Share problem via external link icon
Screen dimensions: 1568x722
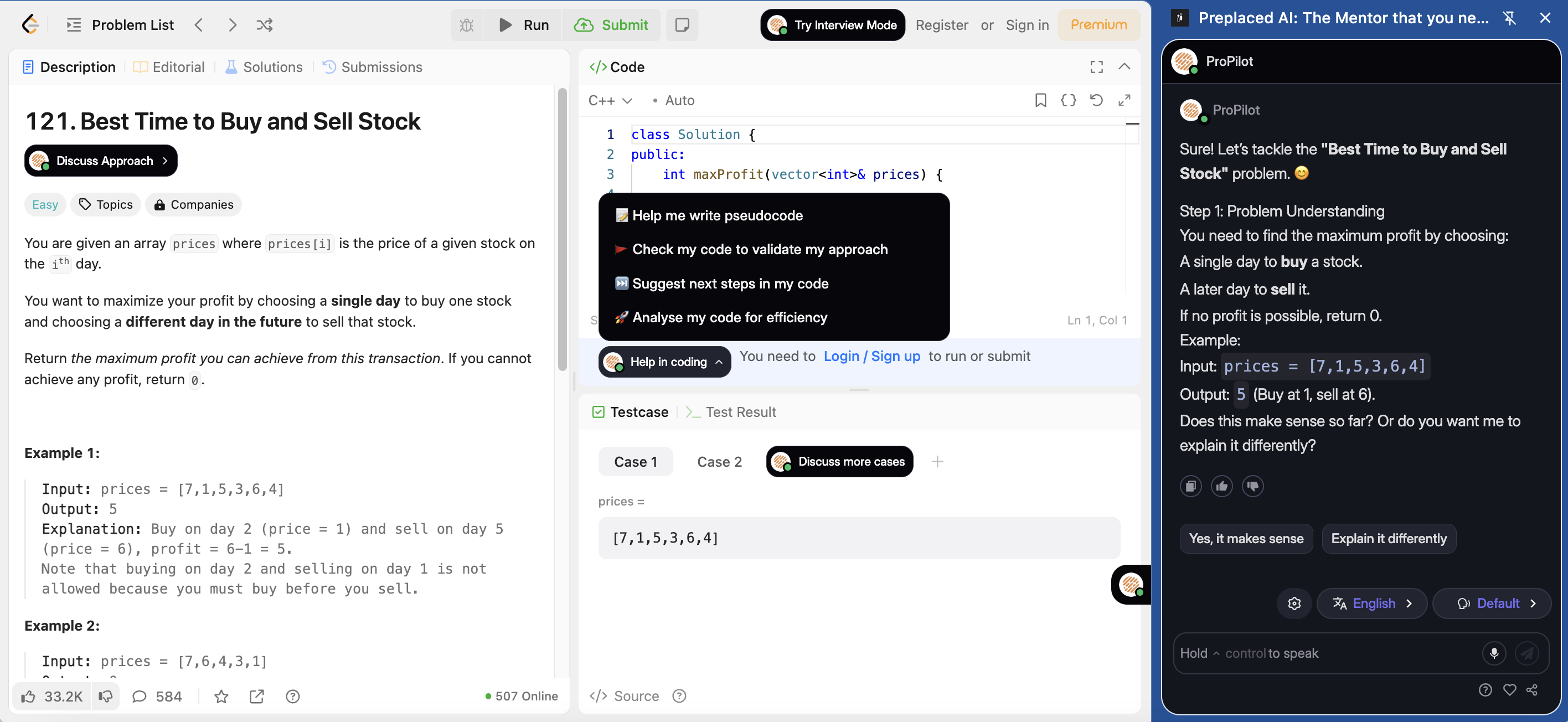point(257,697)
